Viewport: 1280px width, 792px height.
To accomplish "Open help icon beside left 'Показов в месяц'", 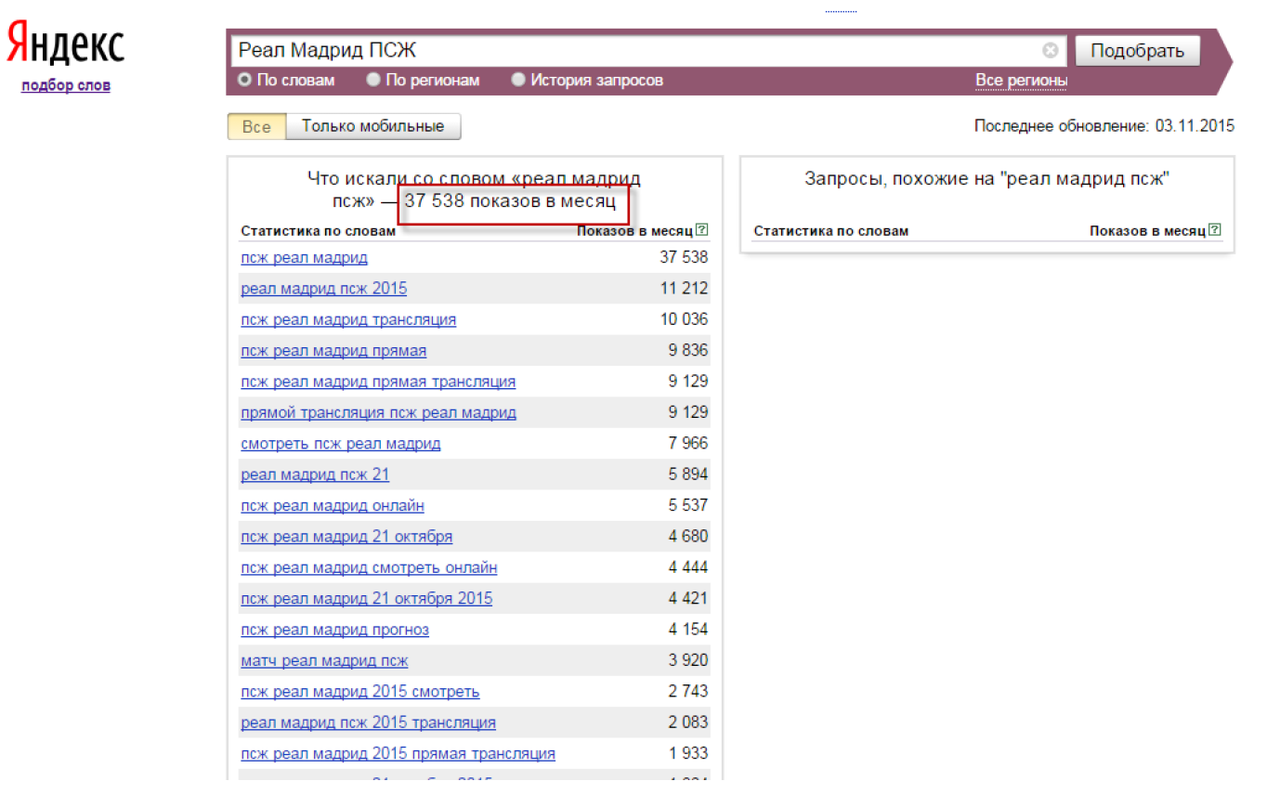I will click(x=702, y=230).
